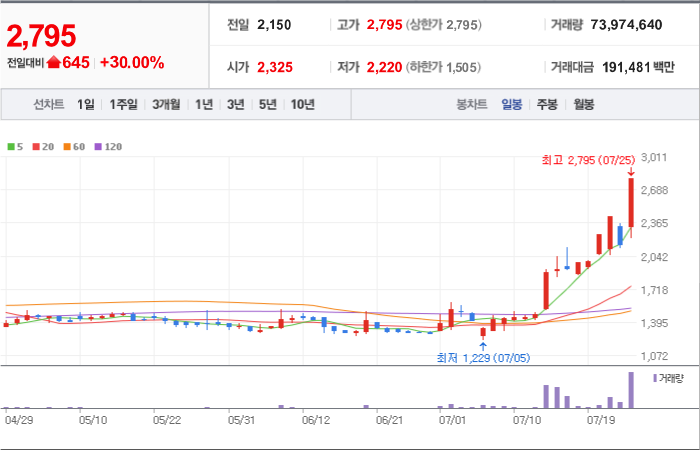Click the 07/10 date axis label
This screenshot has height=450, width=700.
(526, 420)
